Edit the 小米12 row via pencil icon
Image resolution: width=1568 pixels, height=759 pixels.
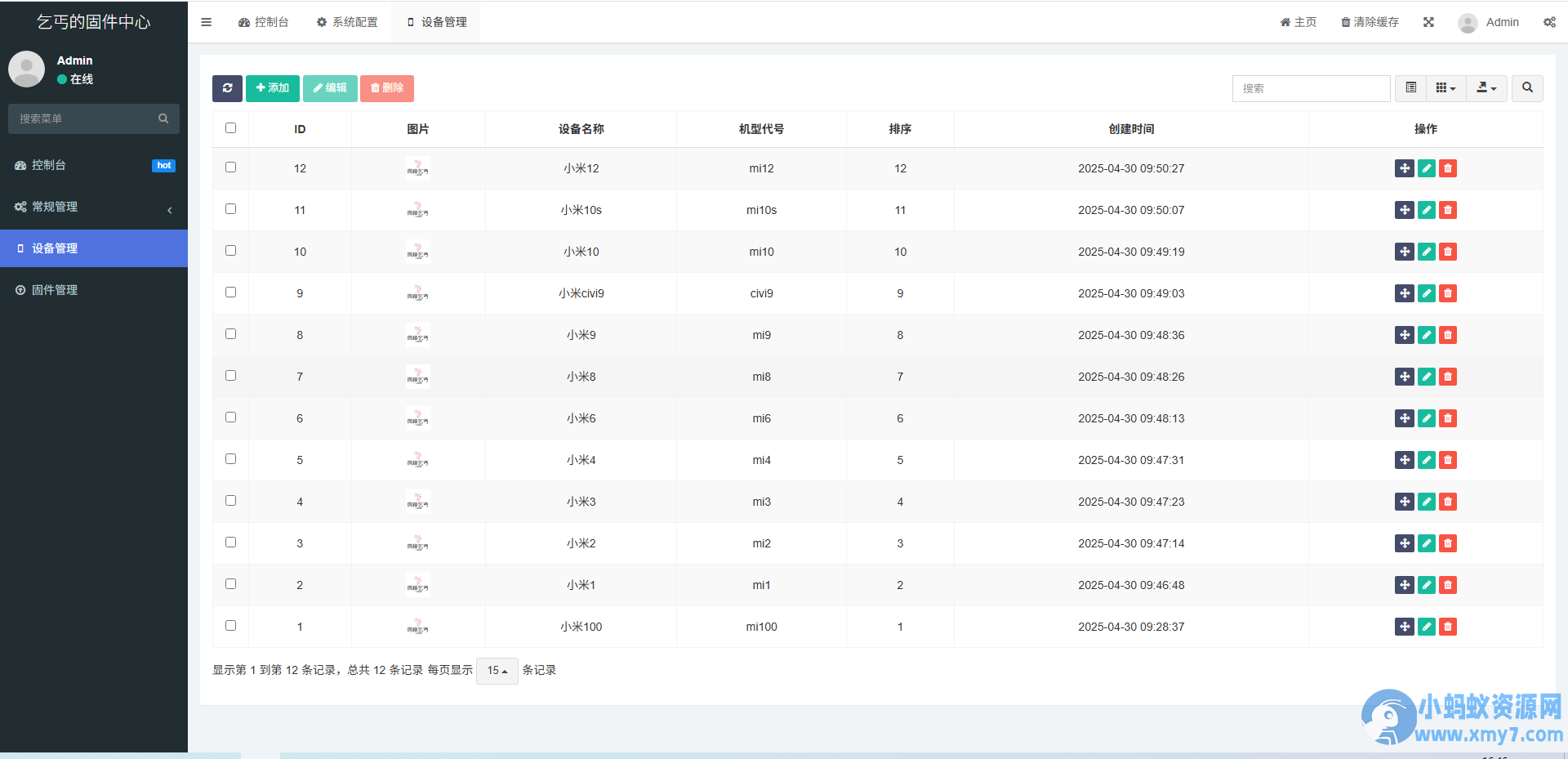[x=1426, y=168]
